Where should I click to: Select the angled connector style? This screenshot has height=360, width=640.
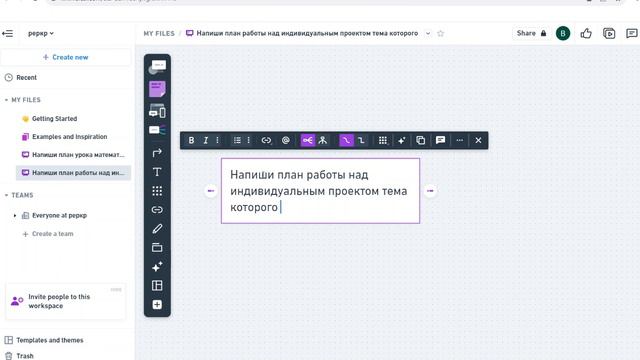(x=361, y=140)
